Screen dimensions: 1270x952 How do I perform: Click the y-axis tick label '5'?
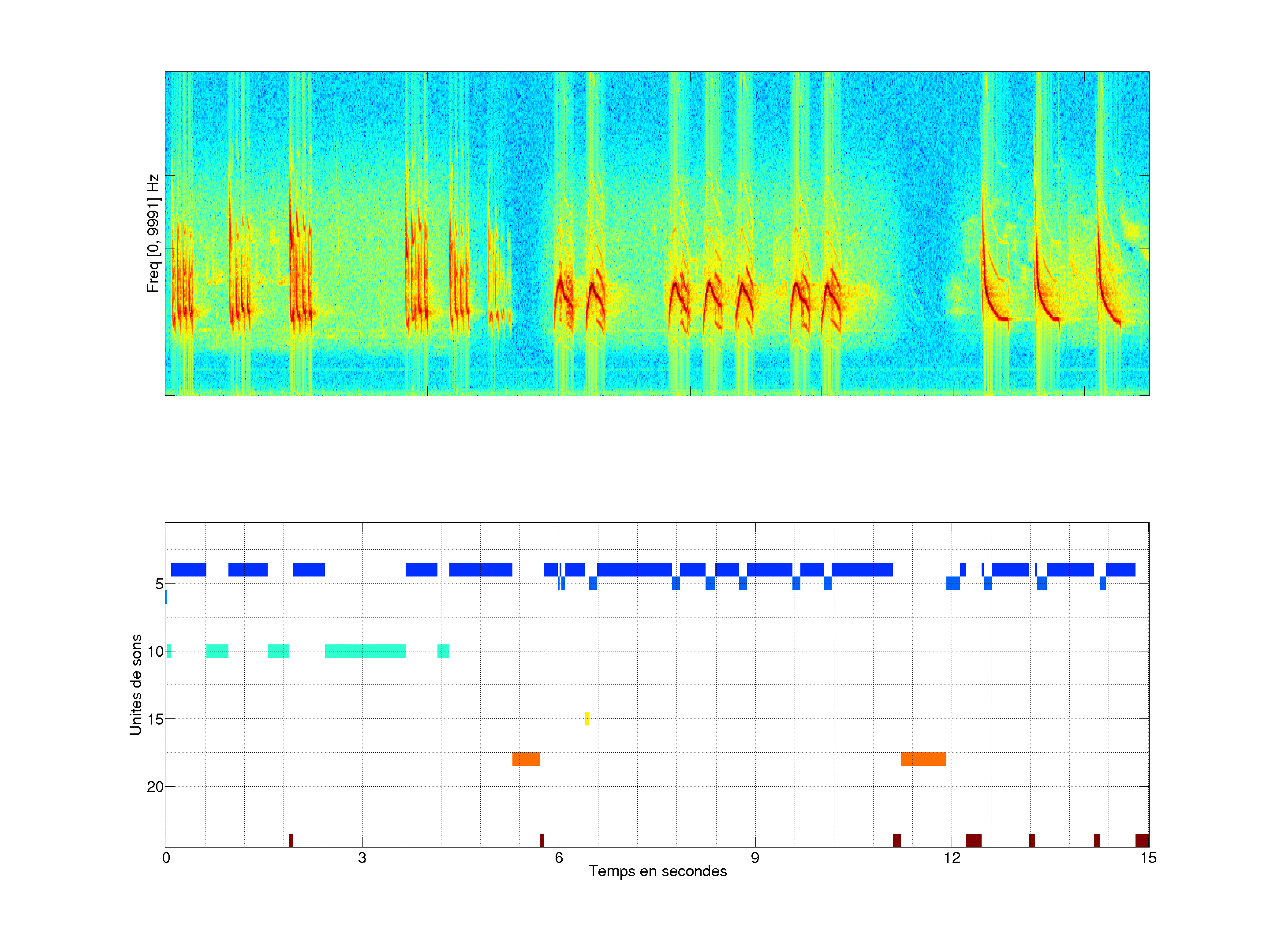(159, 584)
